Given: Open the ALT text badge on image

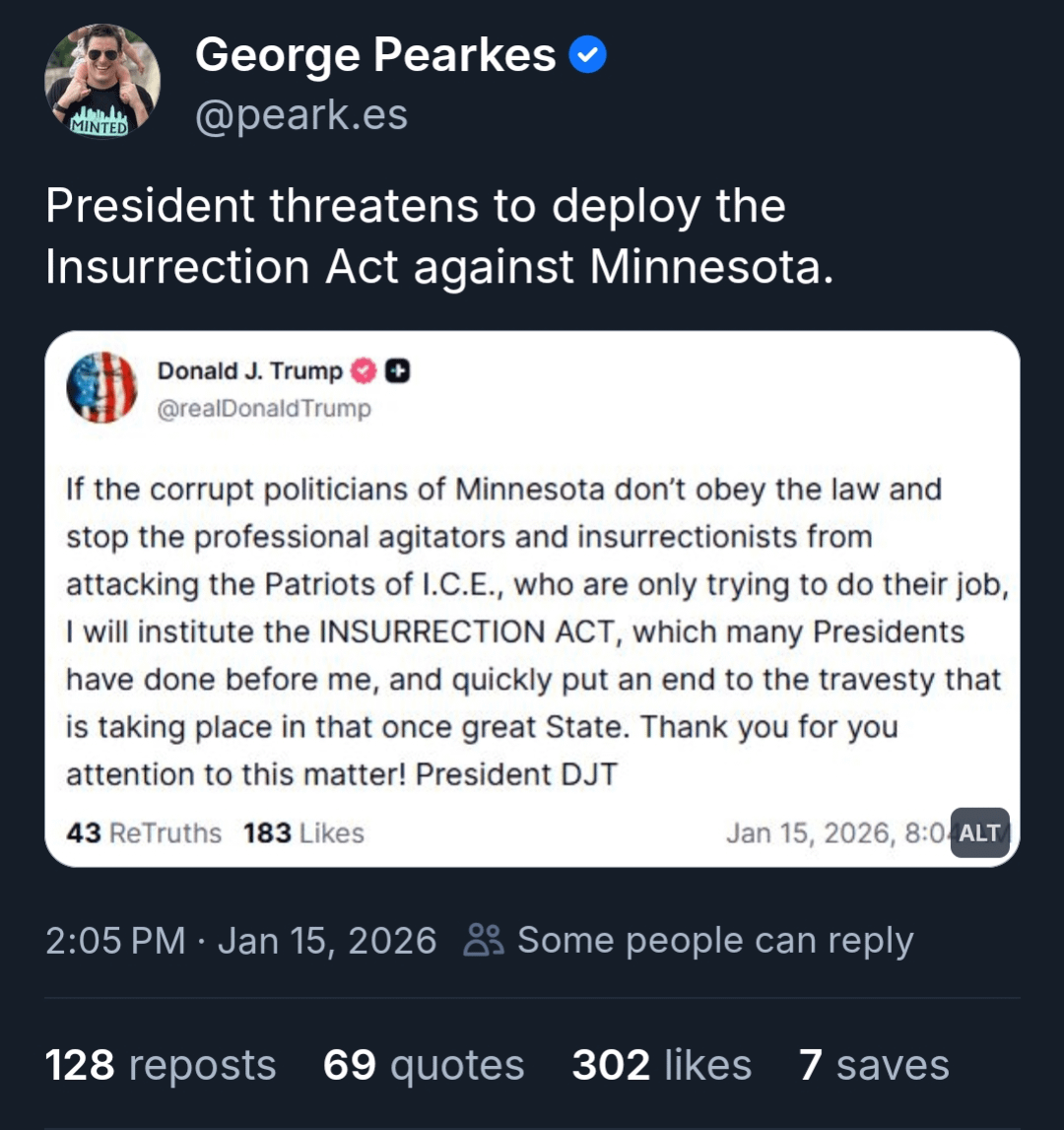Looking at the screenshot, I should point(979,833).
